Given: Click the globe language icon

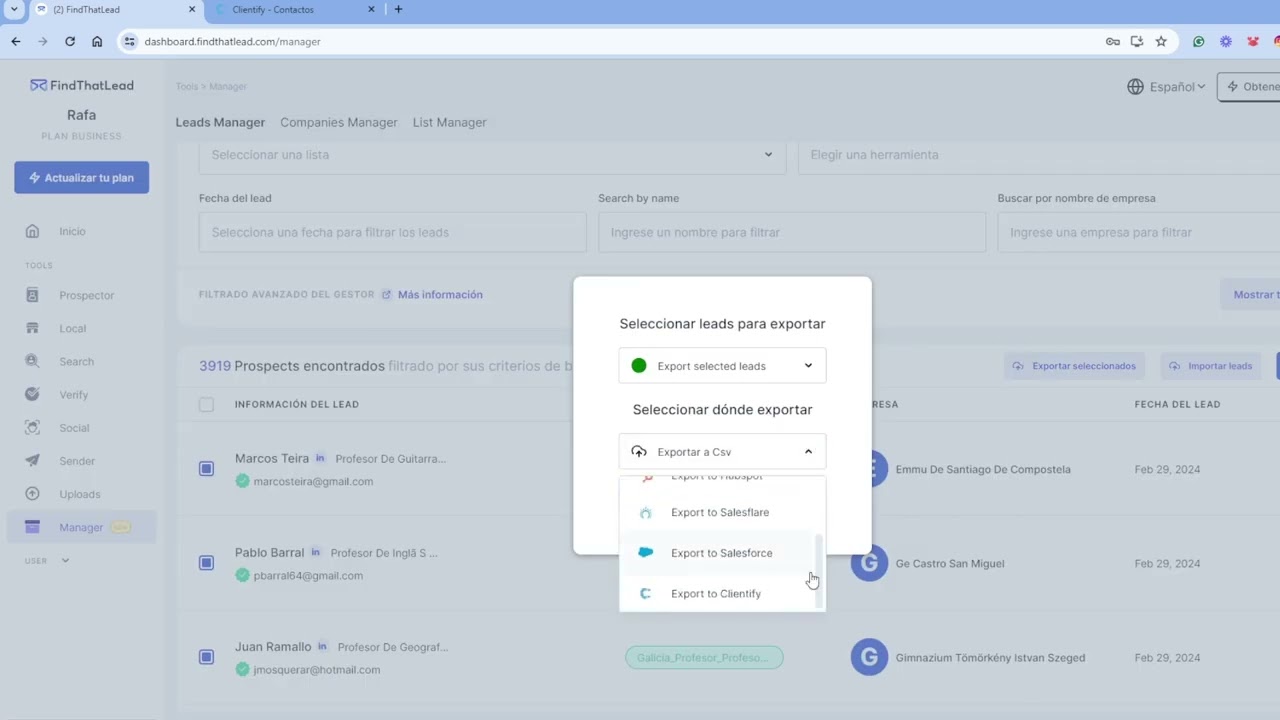Looking at the screenshot, I should (1135, 87).
